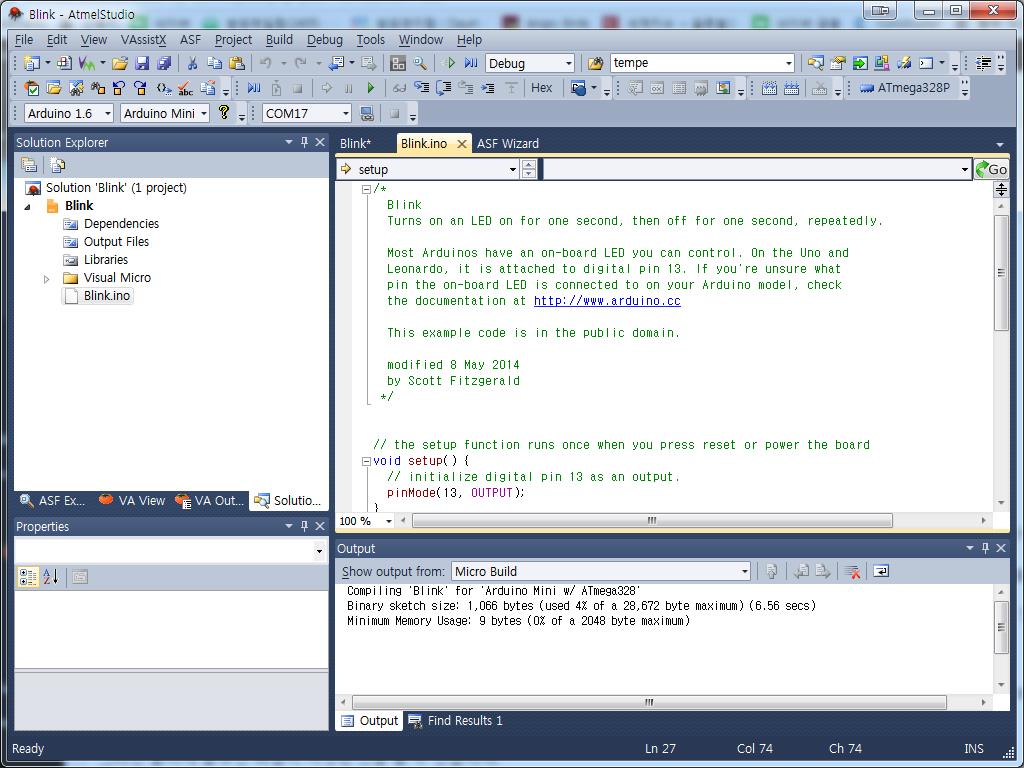1024x768 pixels.
Task: Select Blink.ino in Solution Explorer
Action: point(106,296)
